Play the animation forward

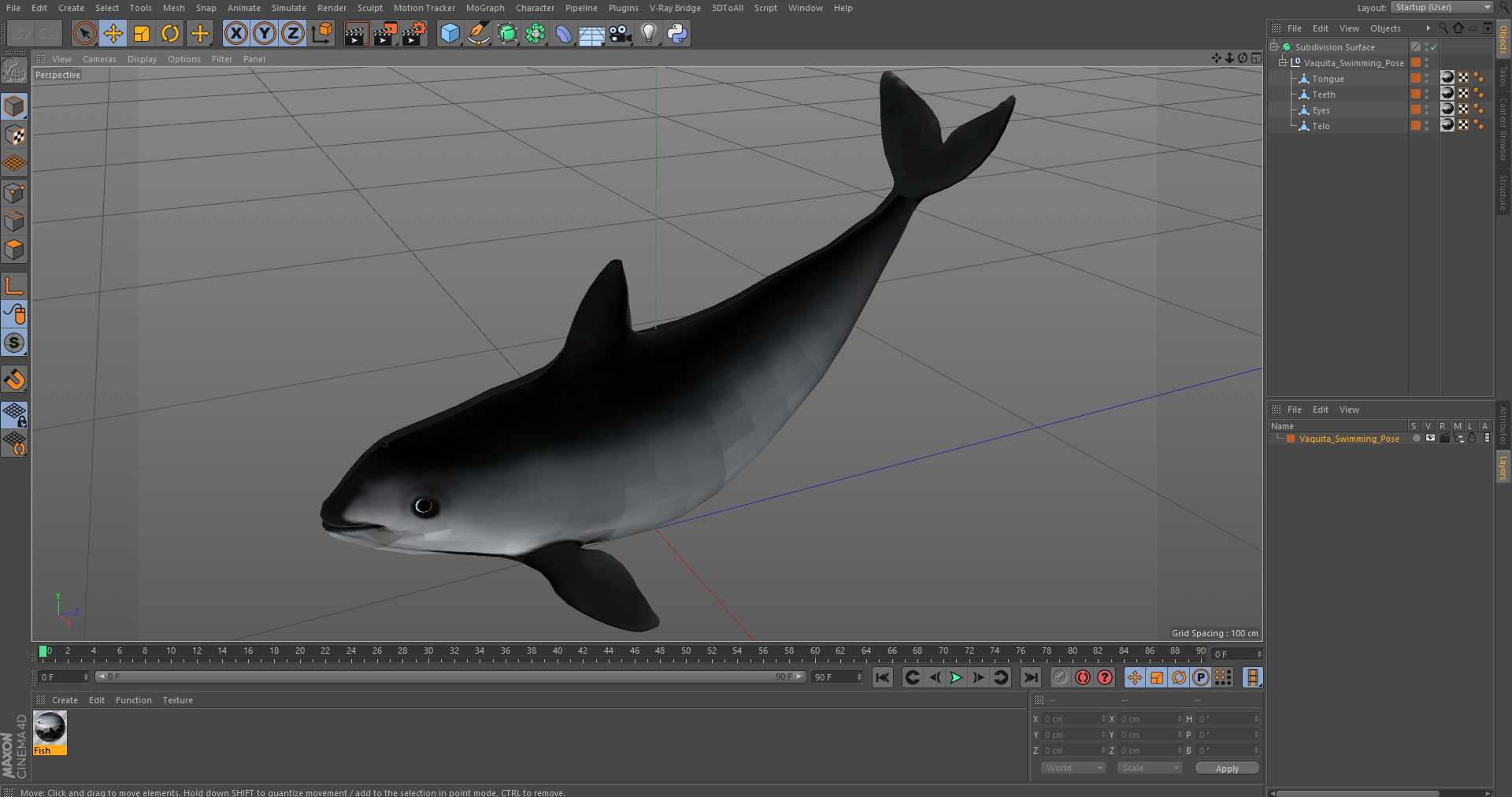click(x=956, y=677)
